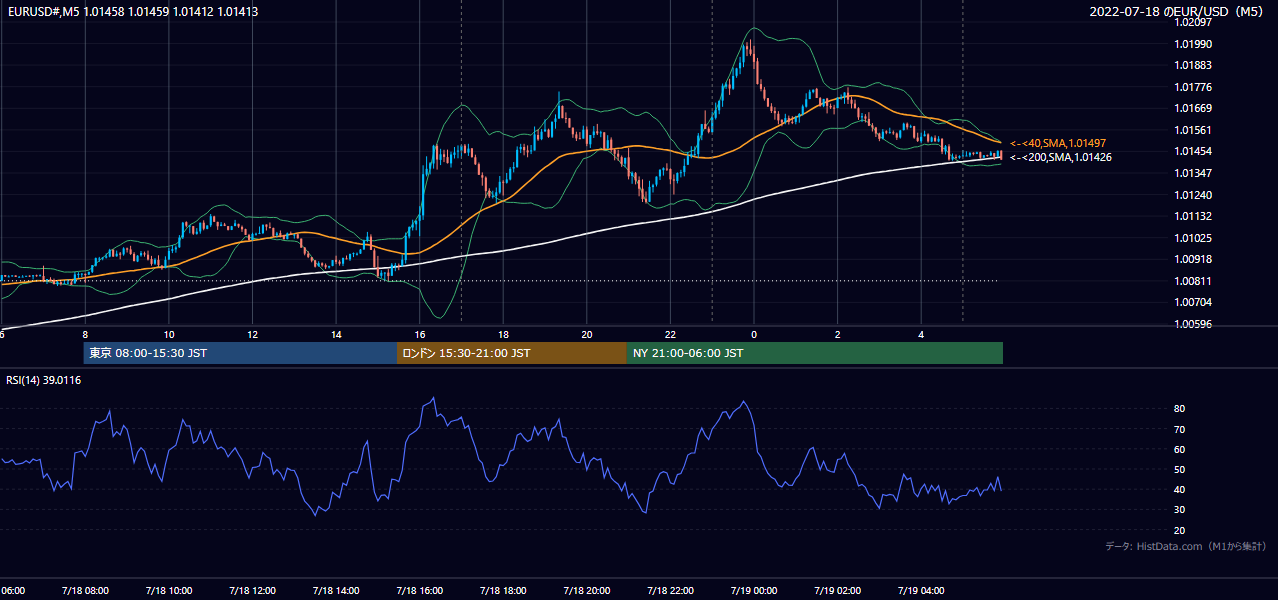Click the RSI(14) 39.0116 indicator label
Viewport: 1278px width, 600px height.
coord(44,380)
